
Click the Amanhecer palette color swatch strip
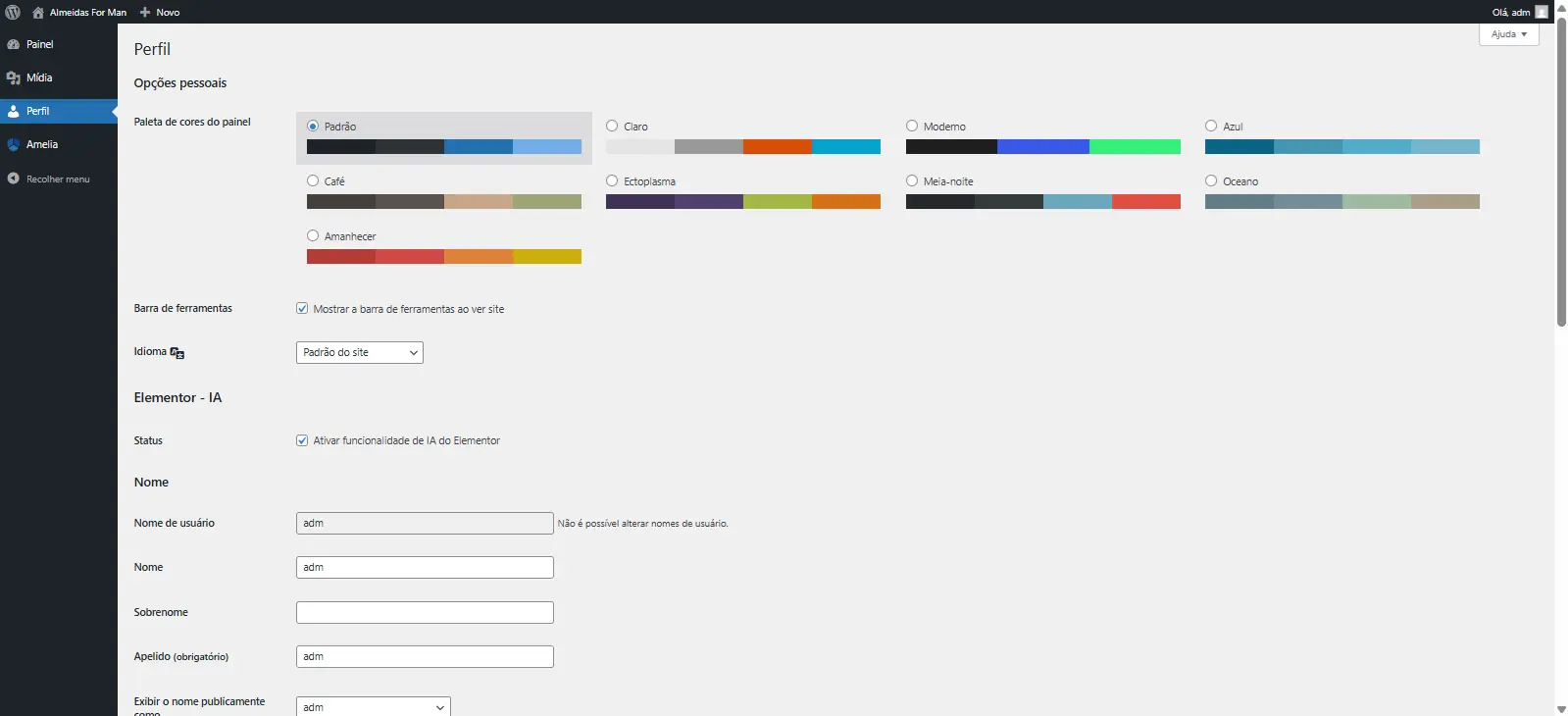[x=443, y=257]
